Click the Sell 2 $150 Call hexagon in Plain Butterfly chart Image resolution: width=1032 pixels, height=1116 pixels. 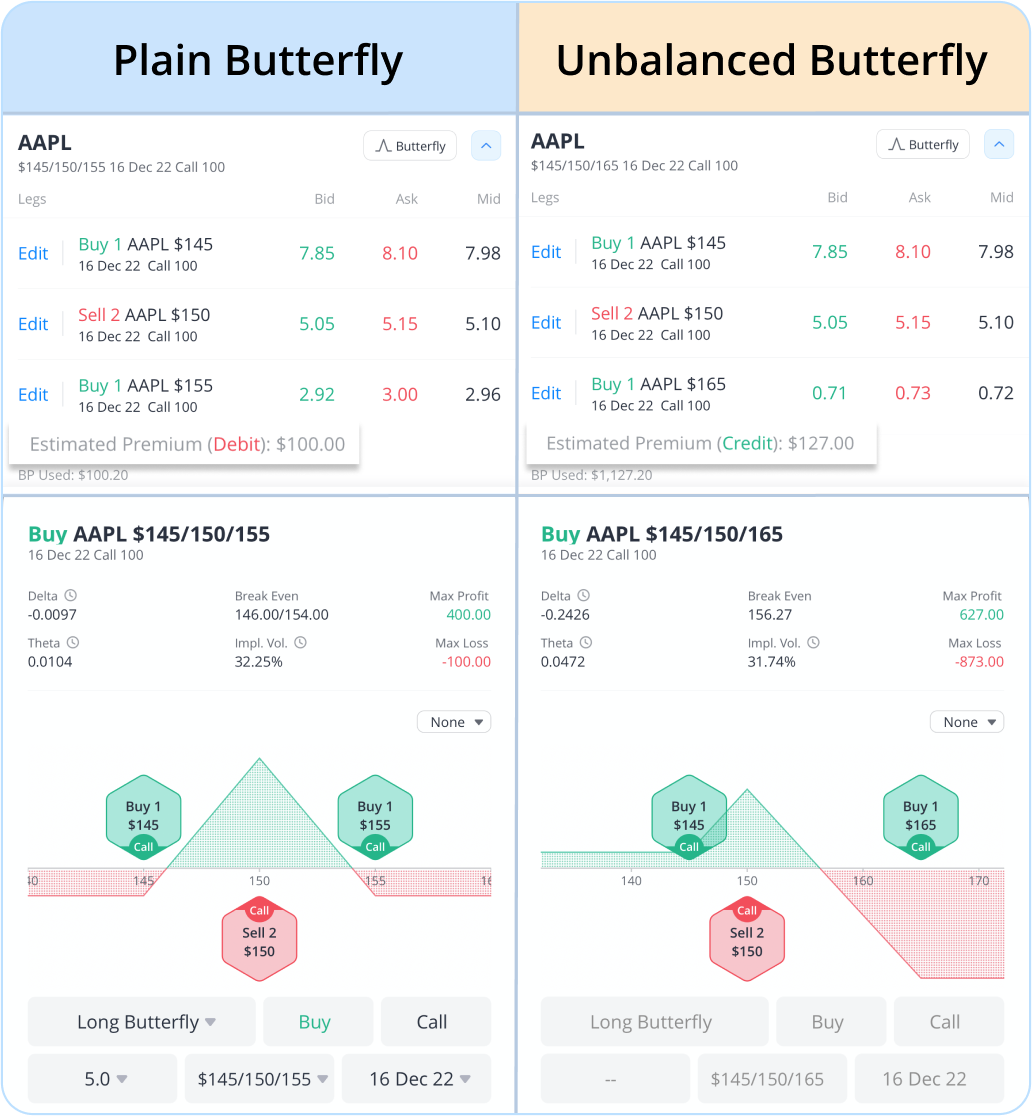[259, 939]
